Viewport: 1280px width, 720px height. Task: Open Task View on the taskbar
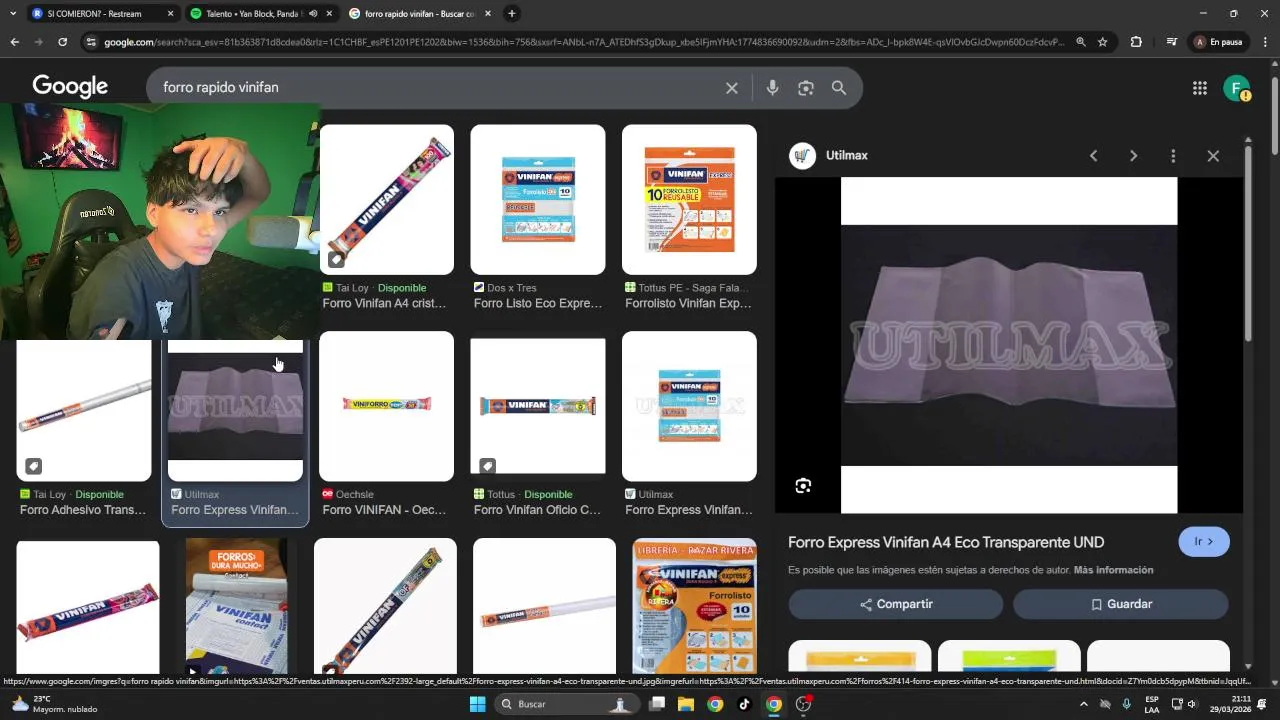point(657,704)
